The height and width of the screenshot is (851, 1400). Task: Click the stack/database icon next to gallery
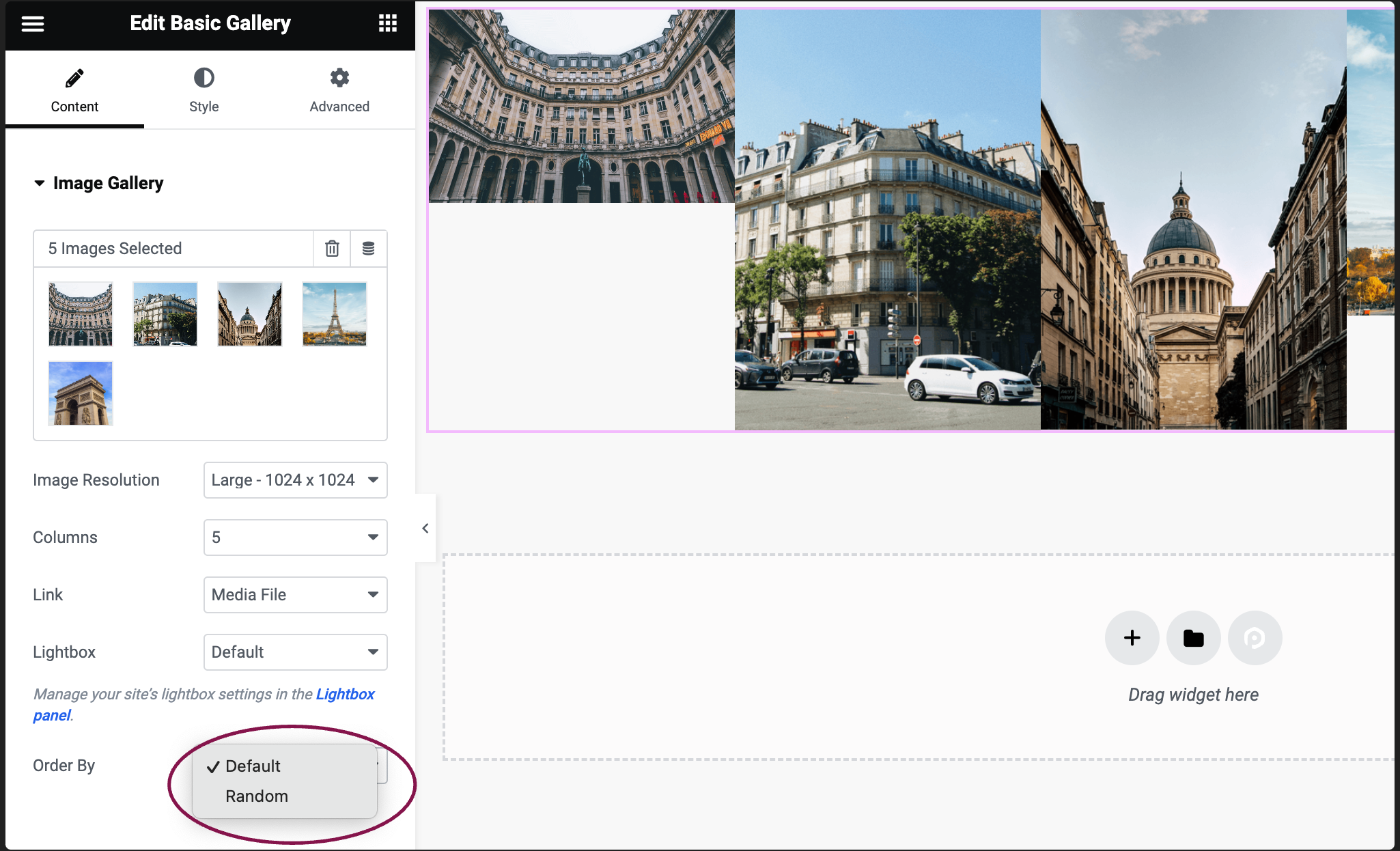(368, 248)
